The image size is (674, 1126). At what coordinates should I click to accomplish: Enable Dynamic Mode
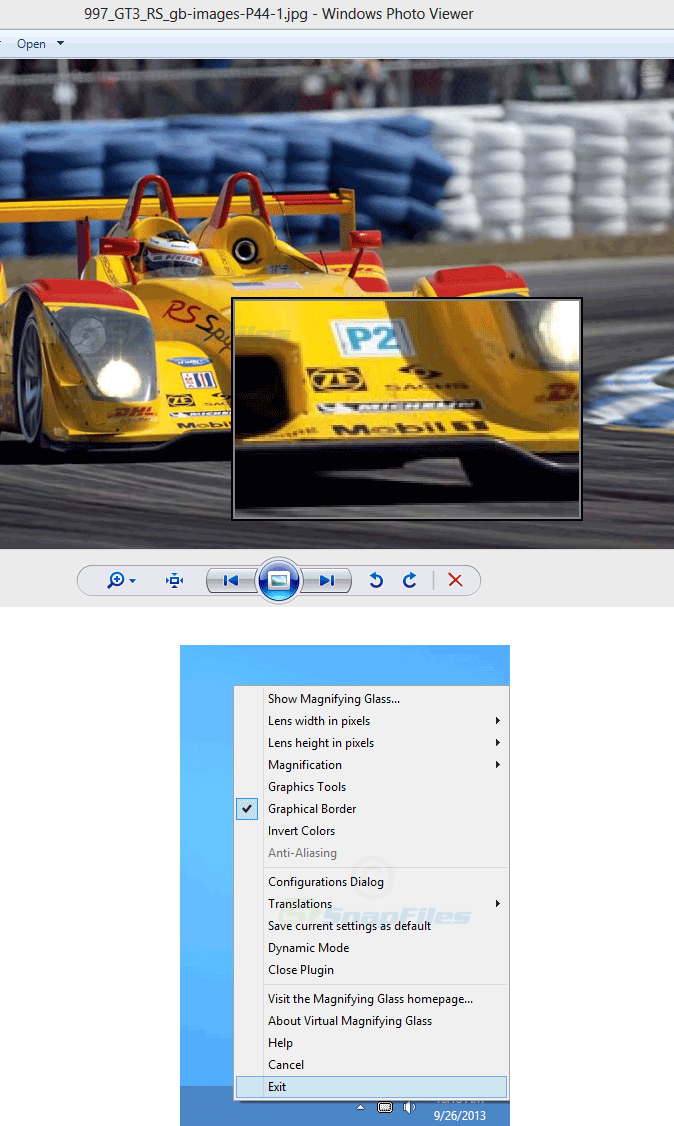point(309,948)
